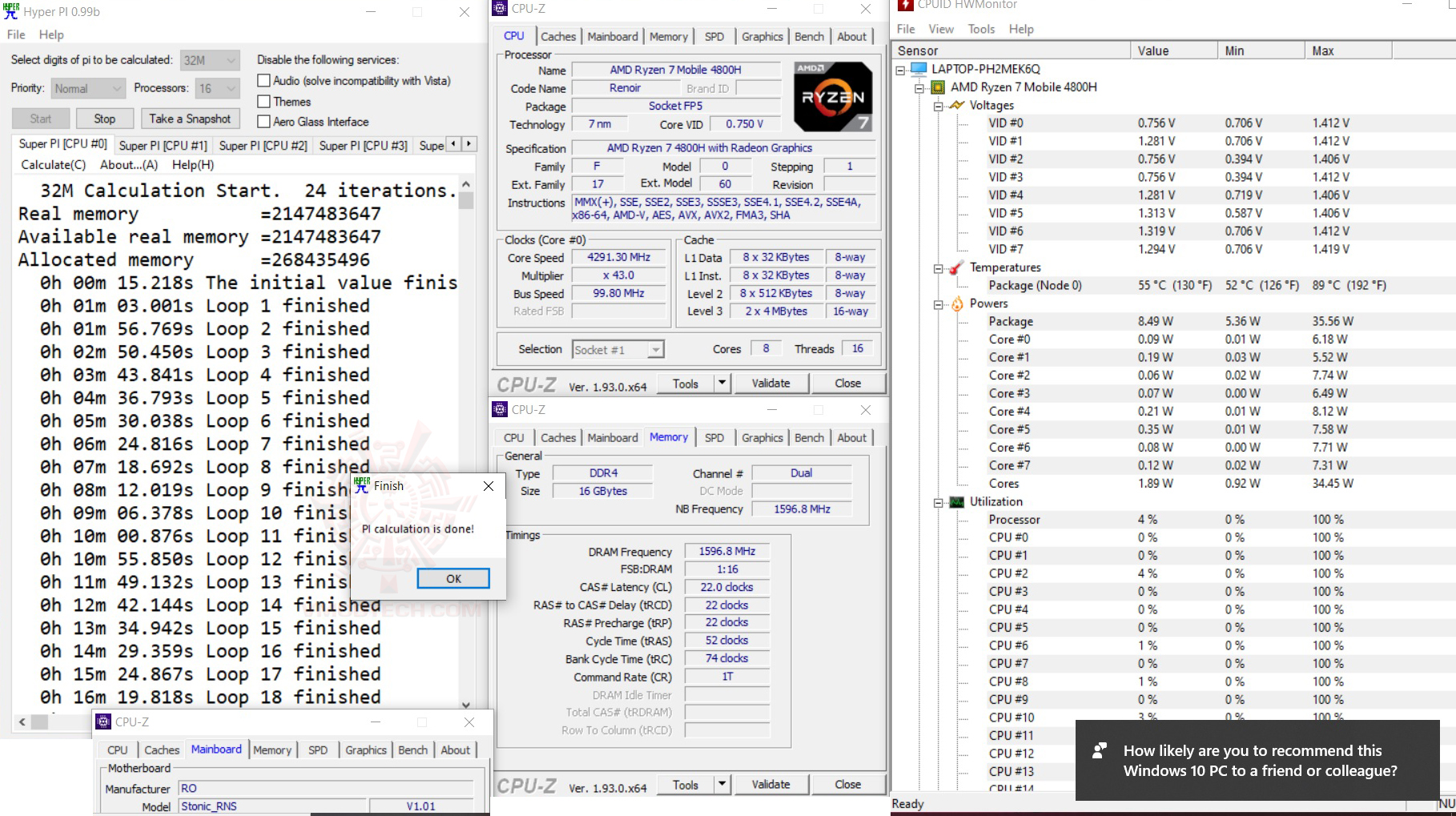This screenshot has width=1456, height=816.
Task: Click the top CPU-Z window title icon
Action: click(x=500, y=8)
